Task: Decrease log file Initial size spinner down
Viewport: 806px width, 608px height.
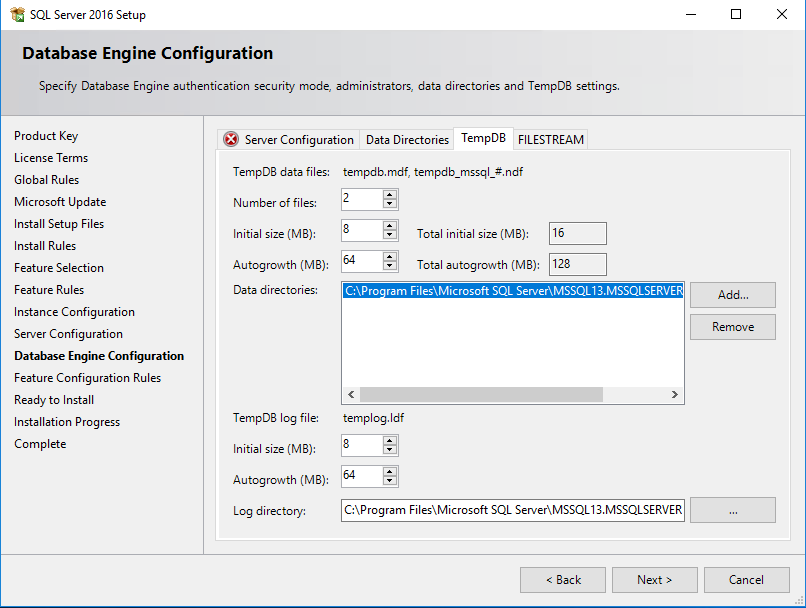Action: (x=390, y=450)
